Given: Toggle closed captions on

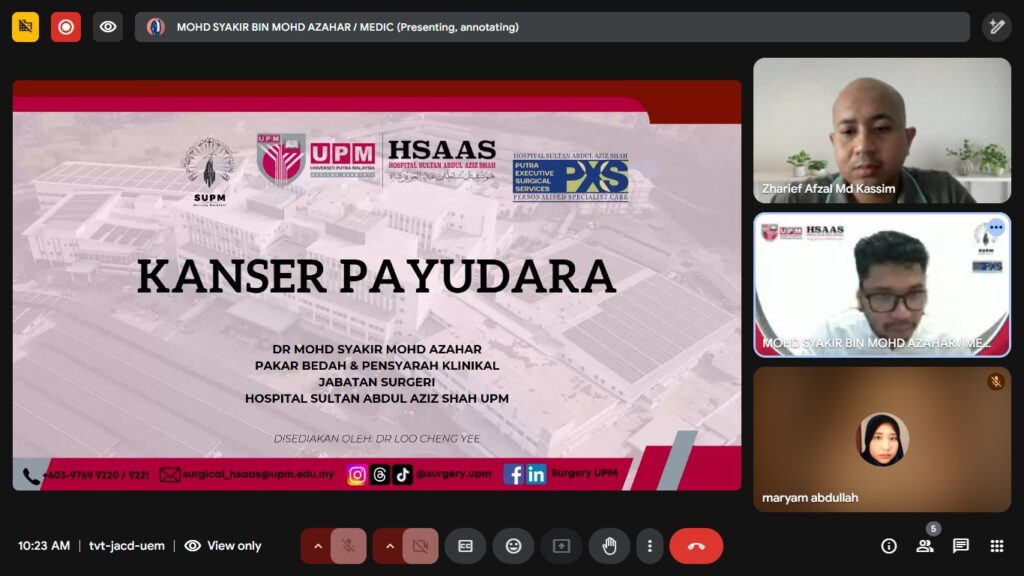Looking at the screenshot, I should tap(465, 546).
